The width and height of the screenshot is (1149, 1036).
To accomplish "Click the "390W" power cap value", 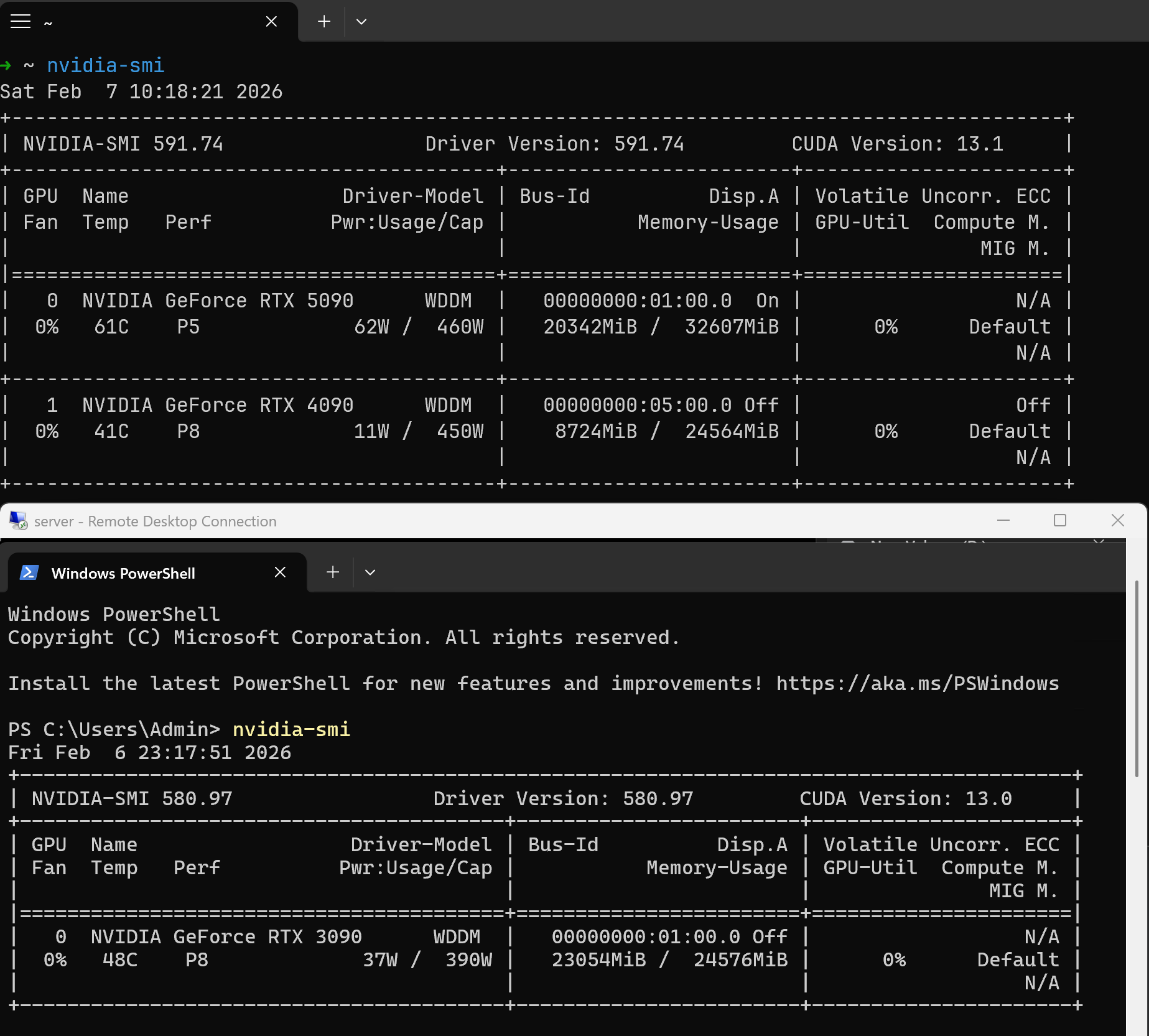I will (469, 960).
